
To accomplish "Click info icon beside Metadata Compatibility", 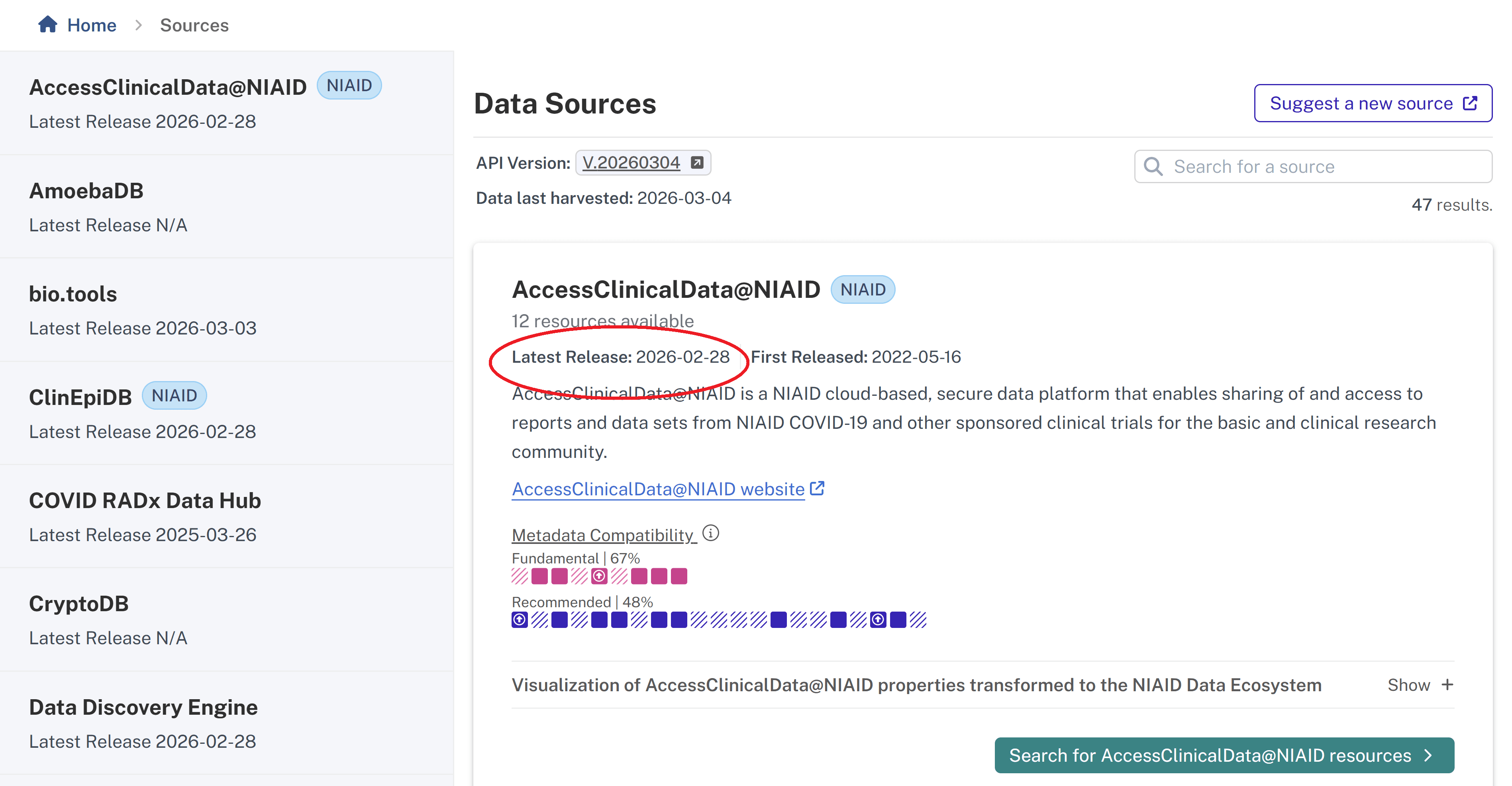I will click(710, 533).
